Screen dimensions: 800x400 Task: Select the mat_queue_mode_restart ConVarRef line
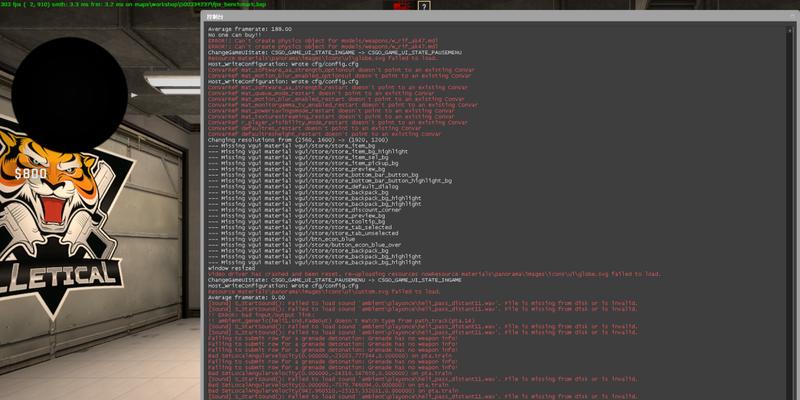[321, 93]
